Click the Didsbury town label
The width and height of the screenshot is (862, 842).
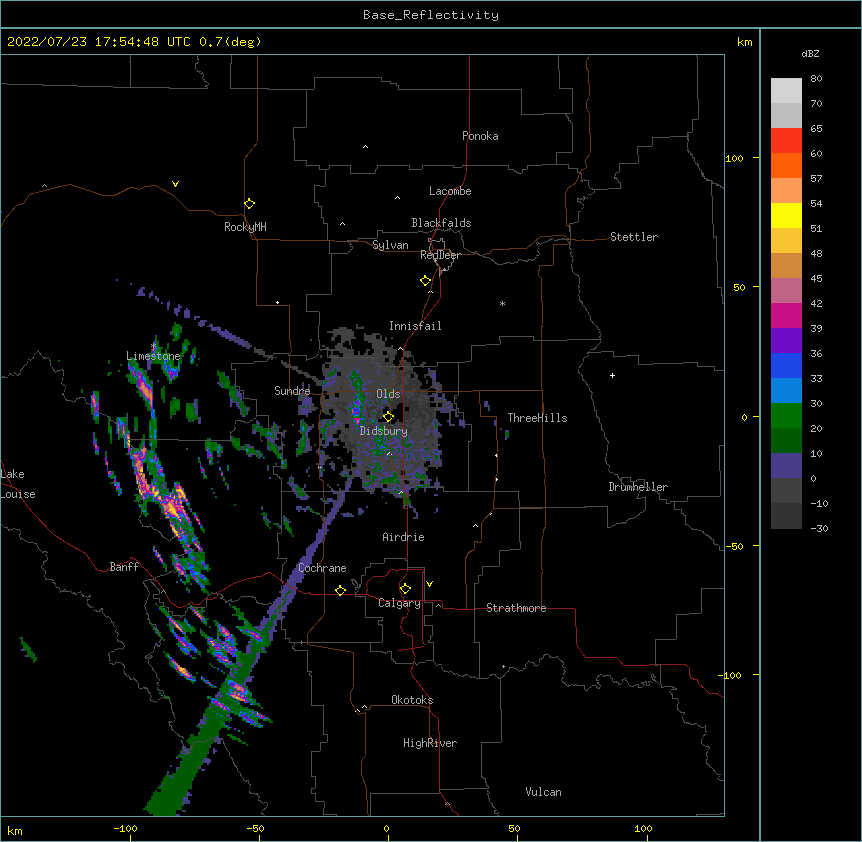coord(384,431)
